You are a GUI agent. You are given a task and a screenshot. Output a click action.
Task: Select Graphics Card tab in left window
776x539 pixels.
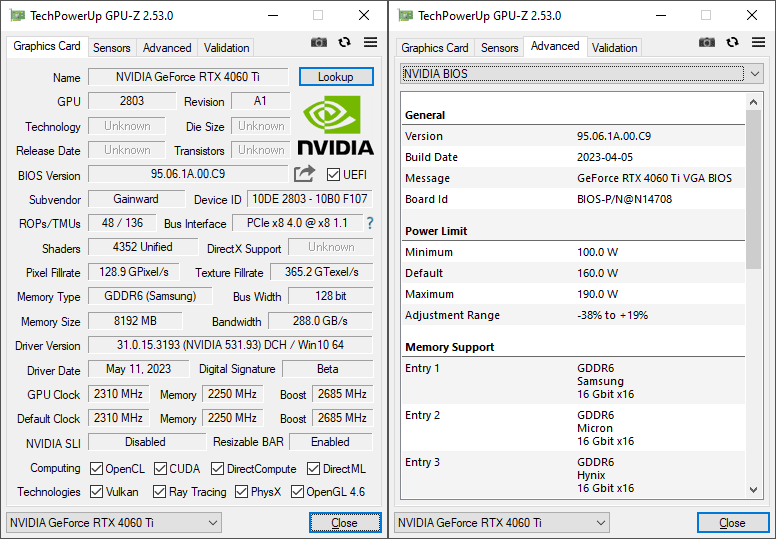[x=47, y=46]
